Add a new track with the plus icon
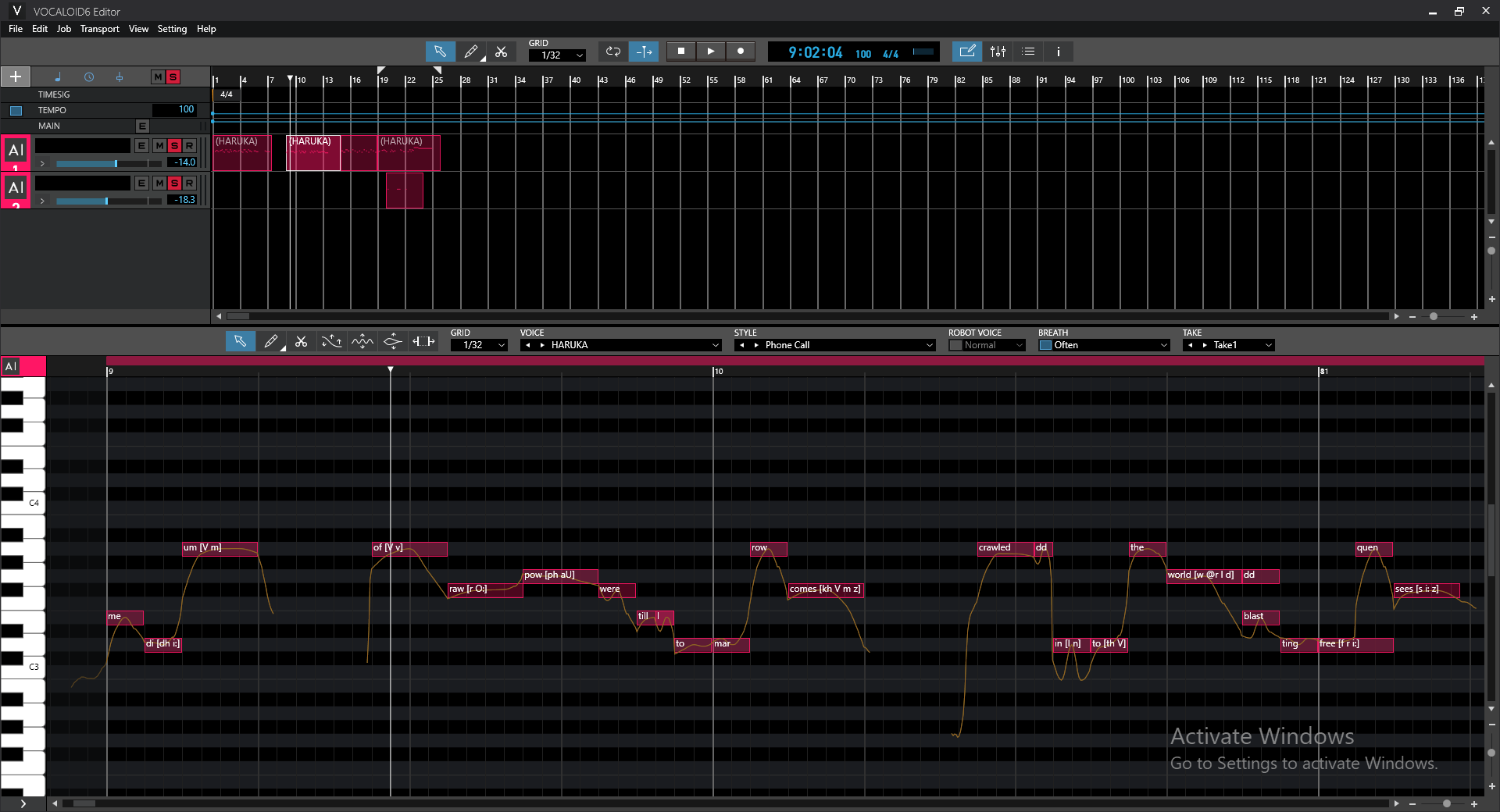 click(x=15, y=77)
